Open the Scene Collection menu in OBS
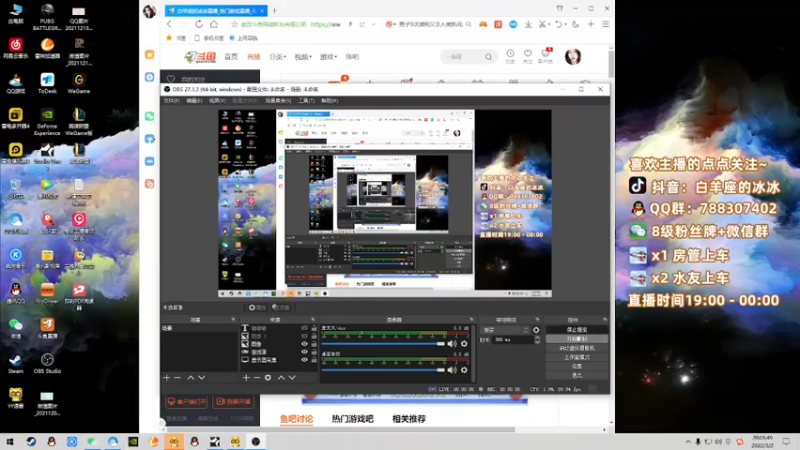This screenshot has width=800, height=450. coord(278,101)
